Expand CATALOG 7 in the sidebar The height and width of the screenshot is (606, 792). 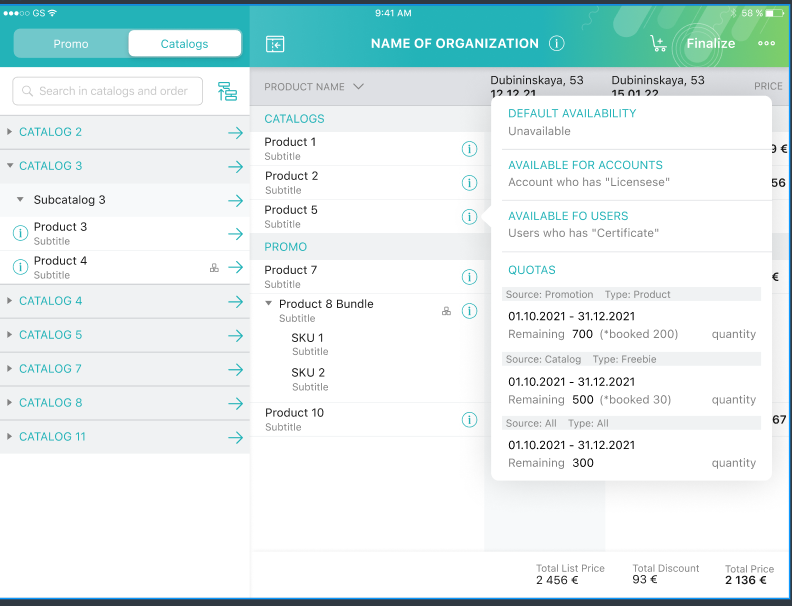point(10,369)
